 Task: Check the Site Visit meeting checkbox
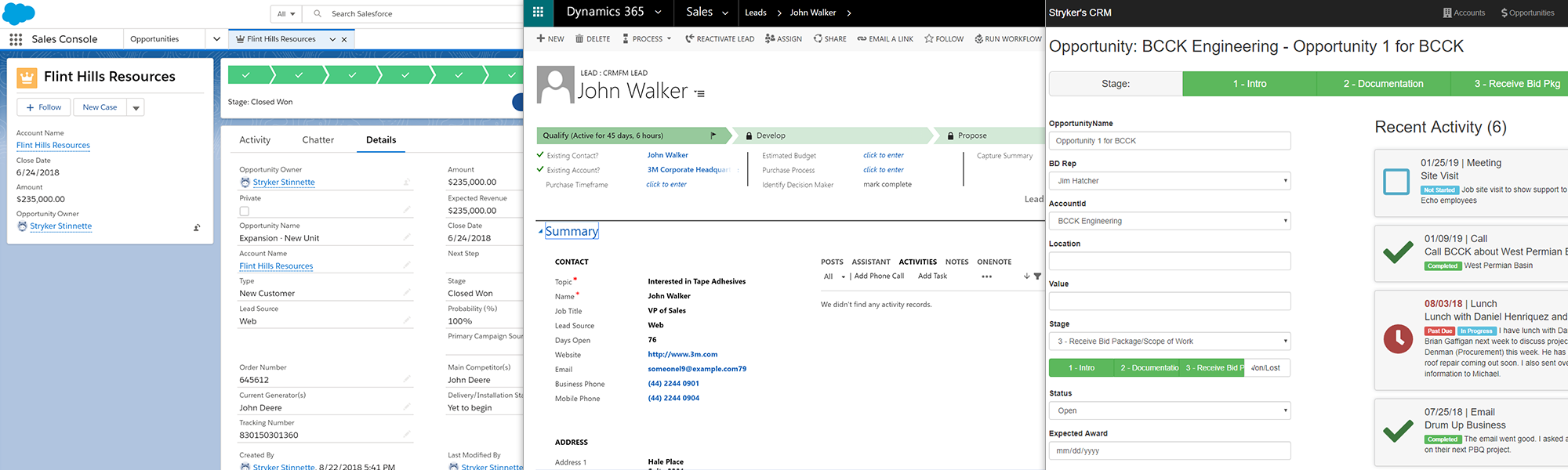point(1396,182)
